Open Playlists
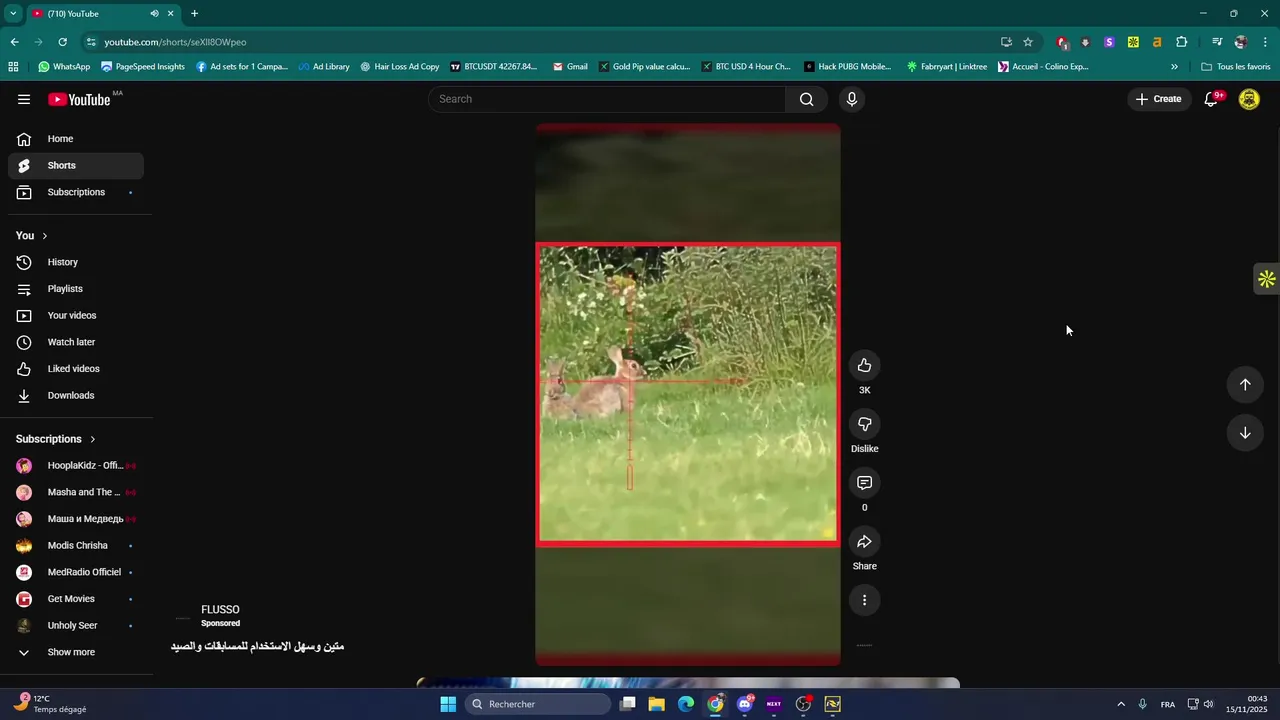 point(76,289)
